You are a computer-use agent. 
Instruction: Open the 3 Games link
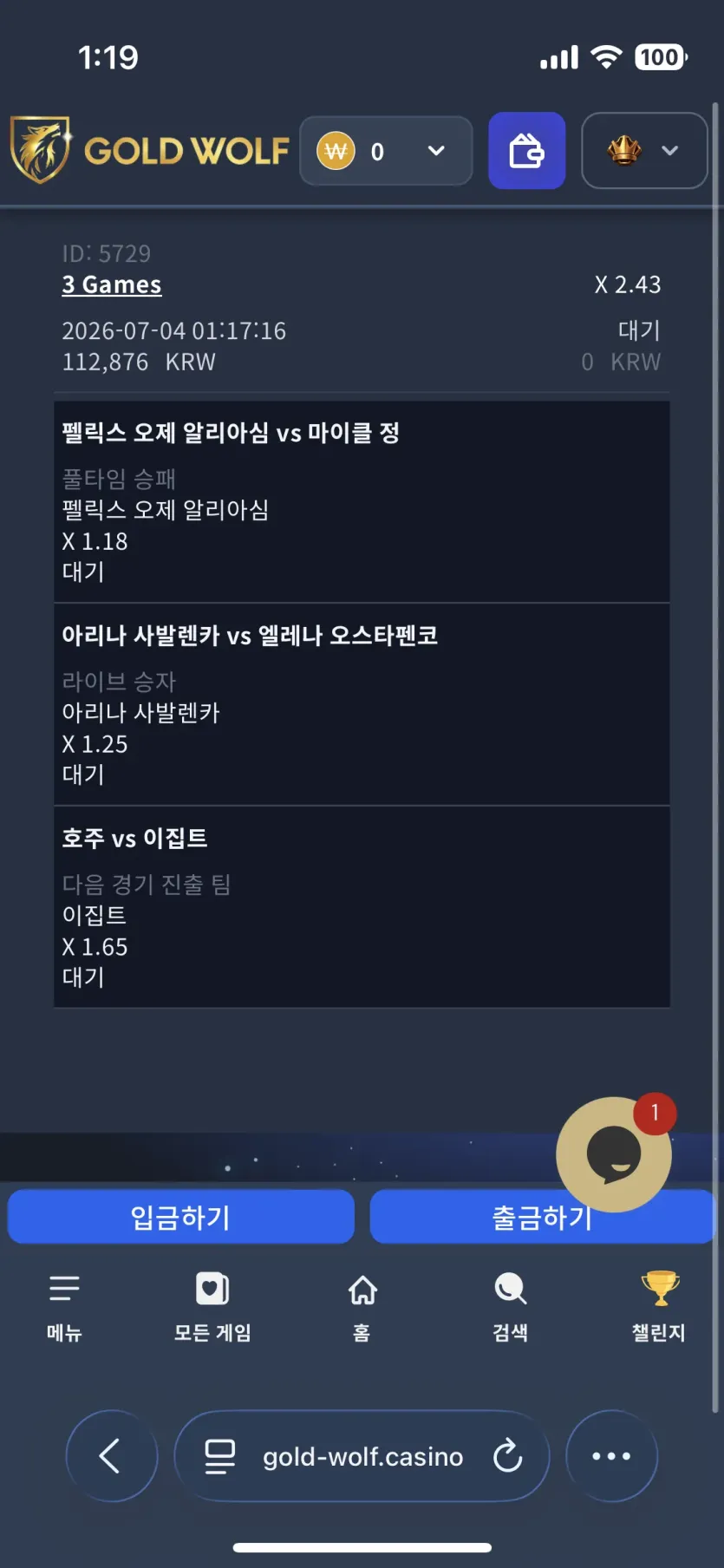click(112, 284)
